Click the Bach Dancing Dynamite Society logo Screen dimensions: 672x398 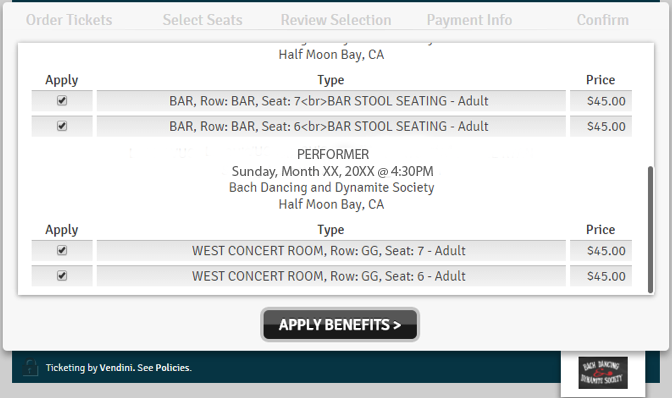click(x=603, y=373)
